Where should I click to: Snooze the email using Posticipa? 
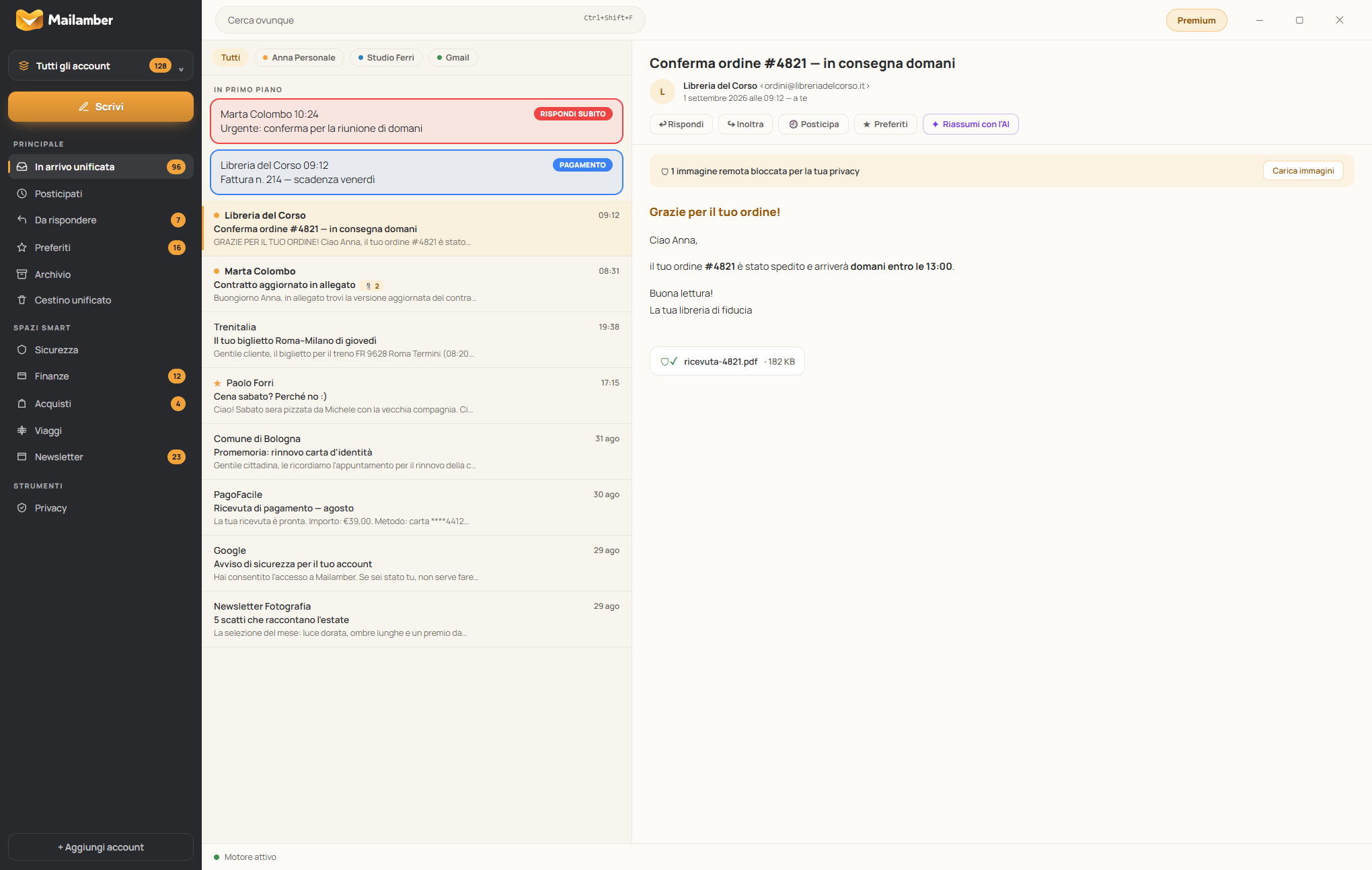[x=814, y=124]
